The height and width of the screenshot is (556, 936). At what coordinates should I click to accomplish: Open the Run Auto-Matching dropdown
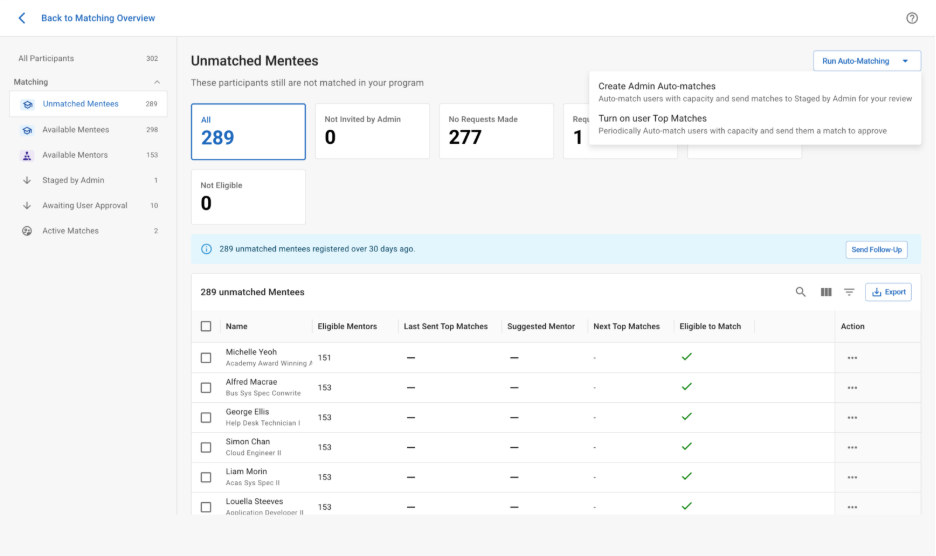[866, 61]
